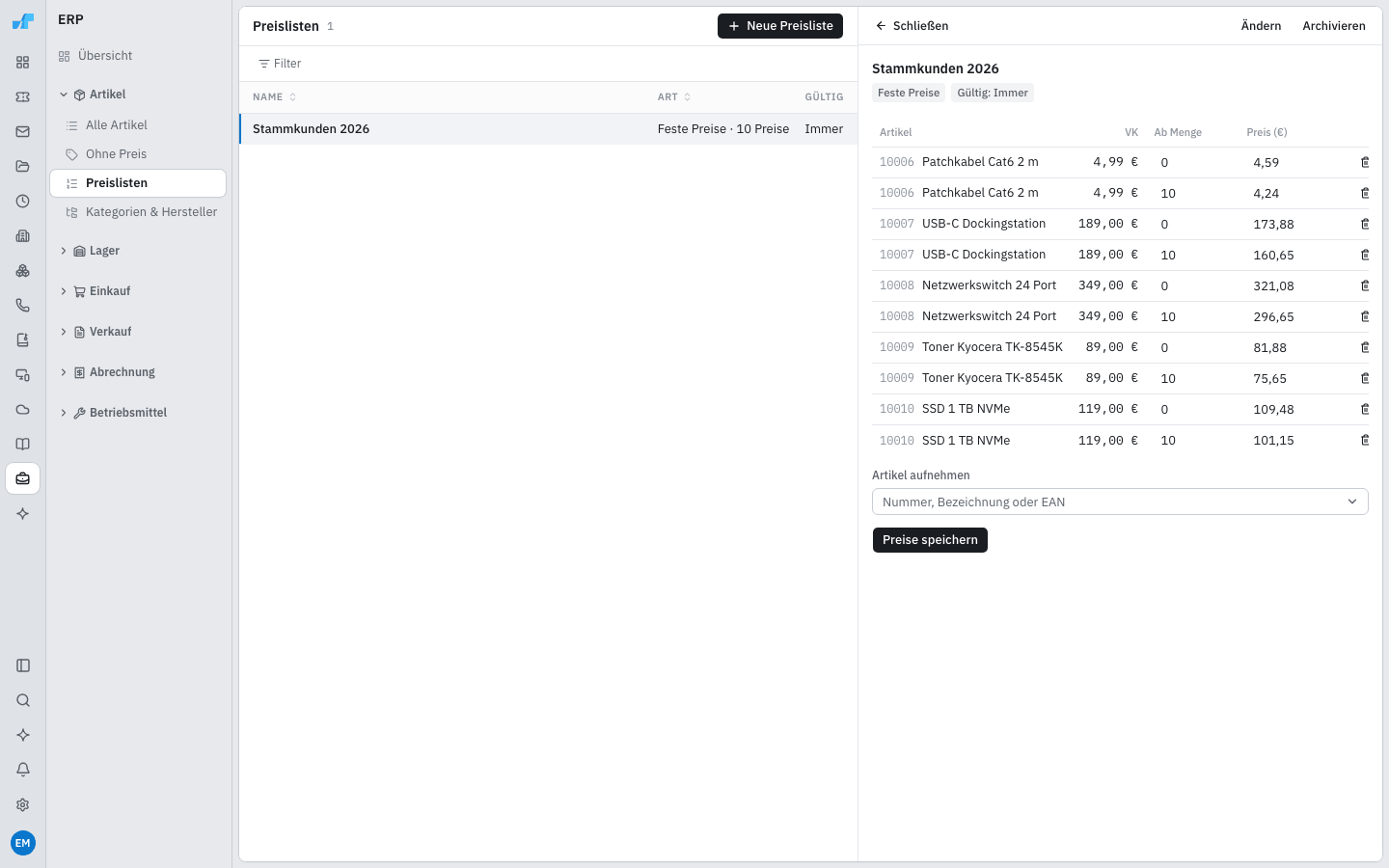
Task: Click the Ändern button
Action: pyautogui.click(x=1261, y=26)
